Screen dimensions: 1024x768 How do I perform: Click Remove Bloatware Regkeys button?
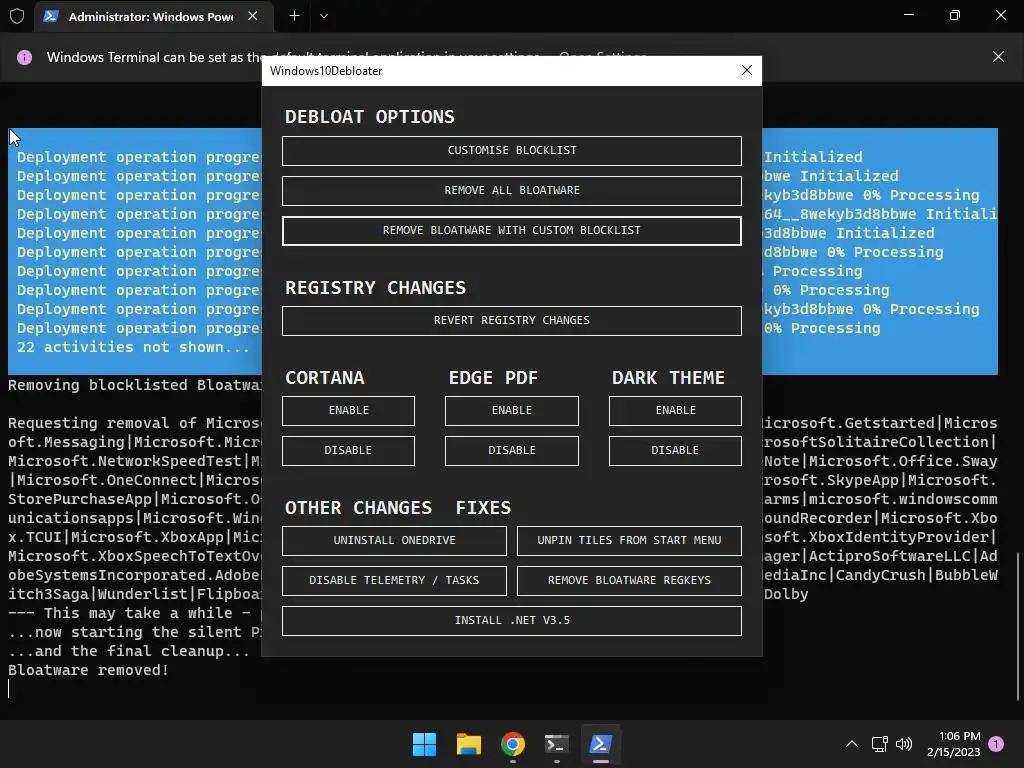pyautogui.click(x=629, y=580)
